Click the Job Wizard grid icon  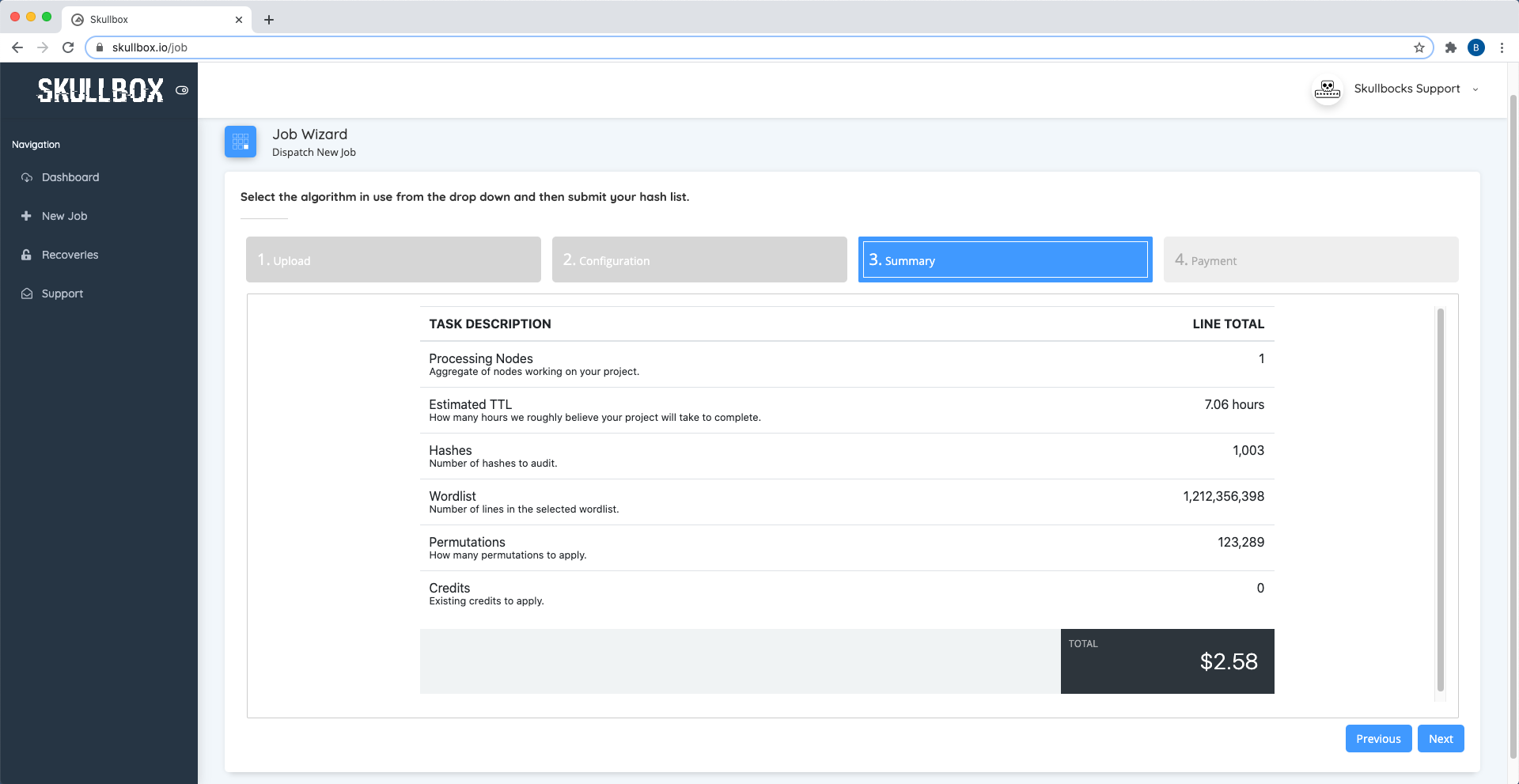pos(241,142)
